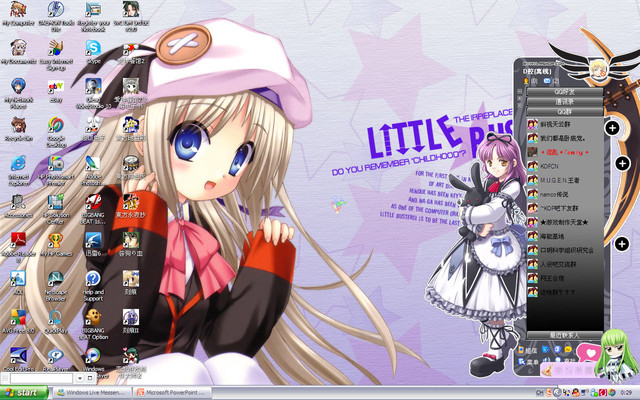Open the Help and Support shortcut
640x400 pixels.
[x=93, y=286]
